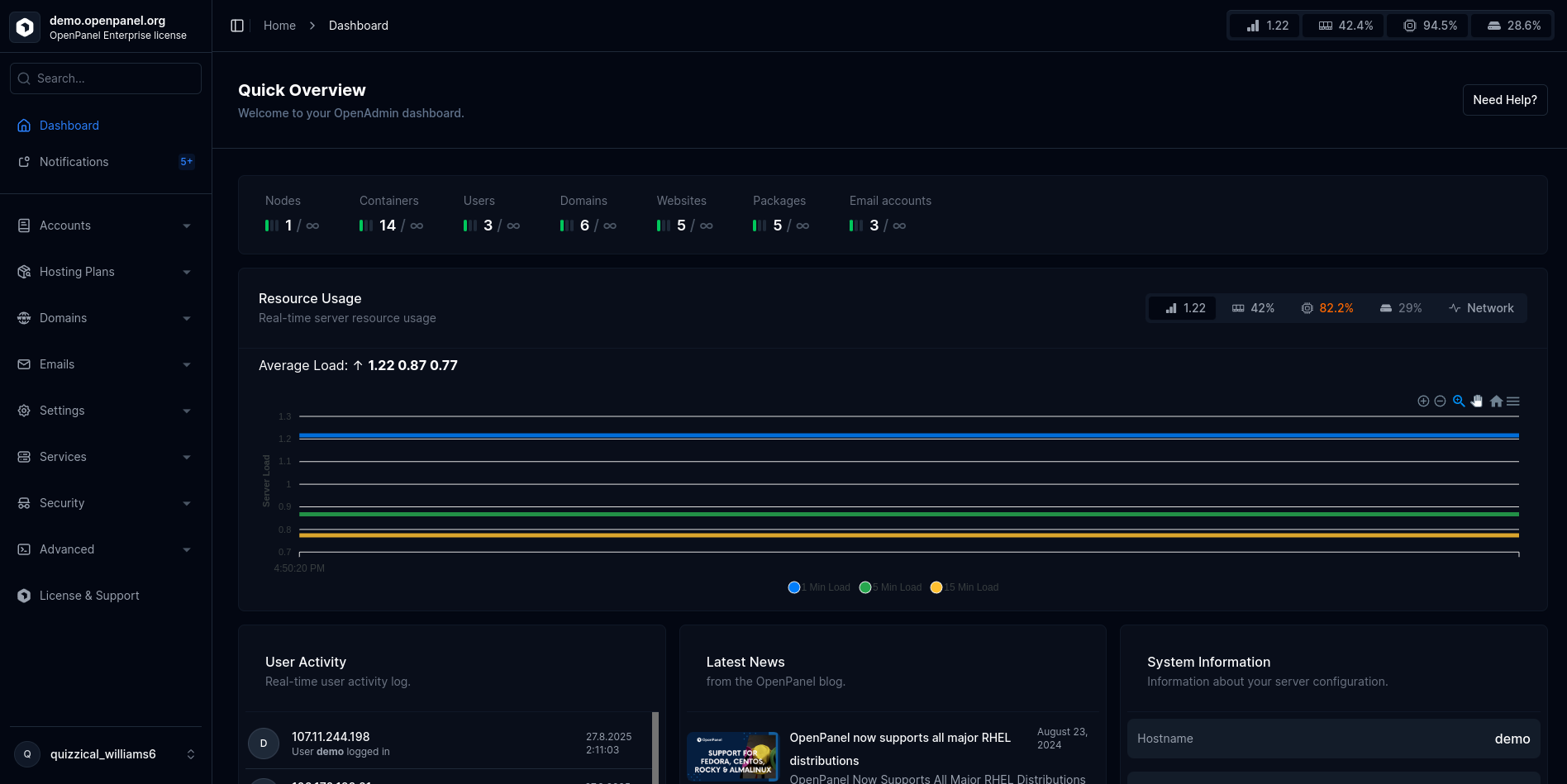This screenshot has height=784, width=1567.
Task: Open the License & Support link
Action: 106,596
